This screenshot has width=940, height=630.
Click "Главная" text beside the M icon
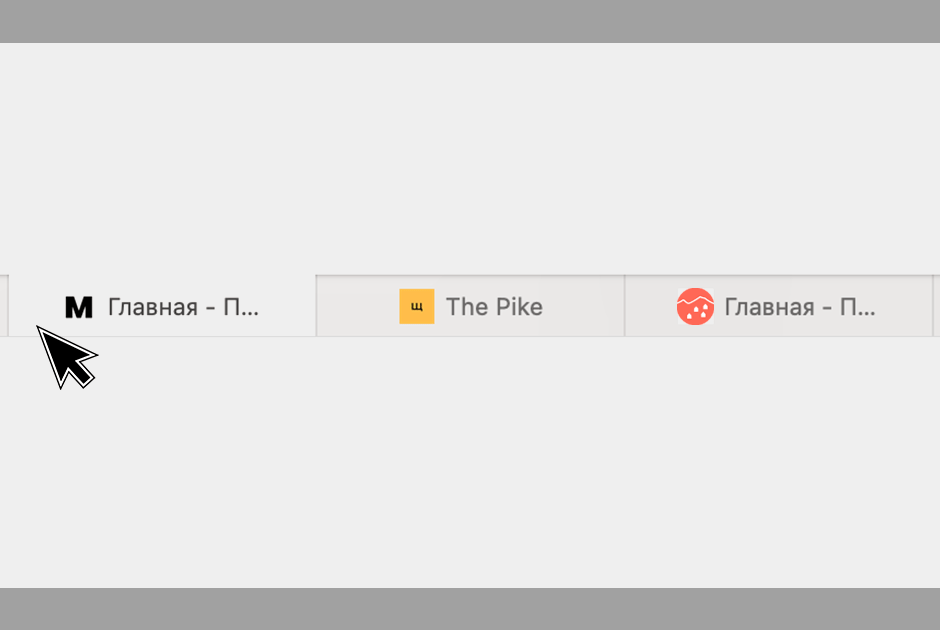[x=153, y=308]
